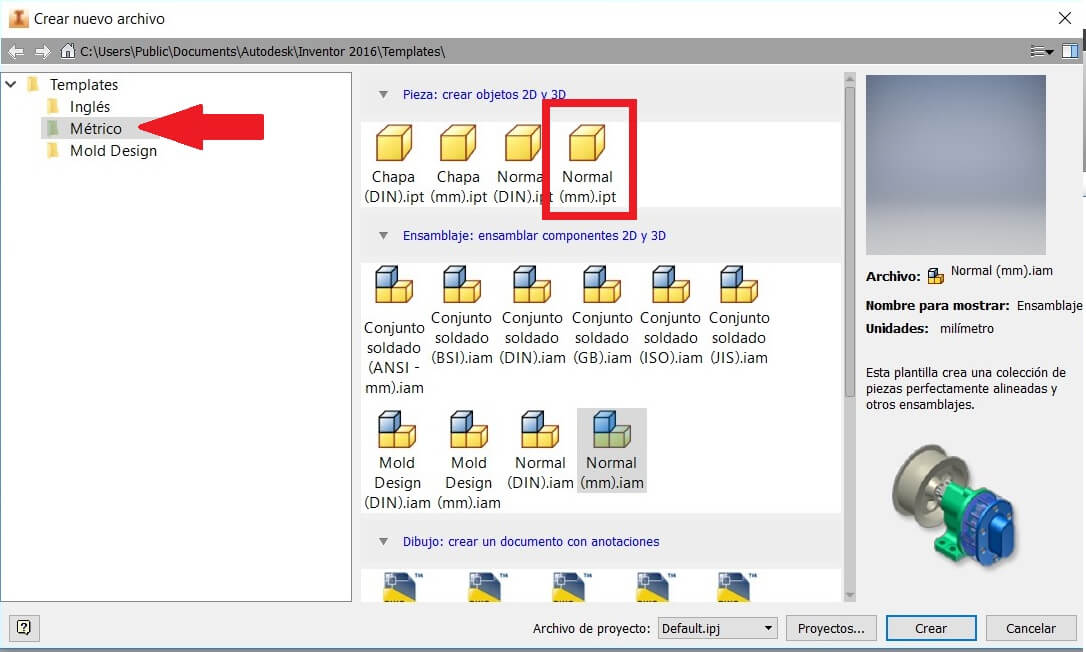Select the Inglés folder
Viewport: 1086px width, 652px height.
[x=89, y=107]
